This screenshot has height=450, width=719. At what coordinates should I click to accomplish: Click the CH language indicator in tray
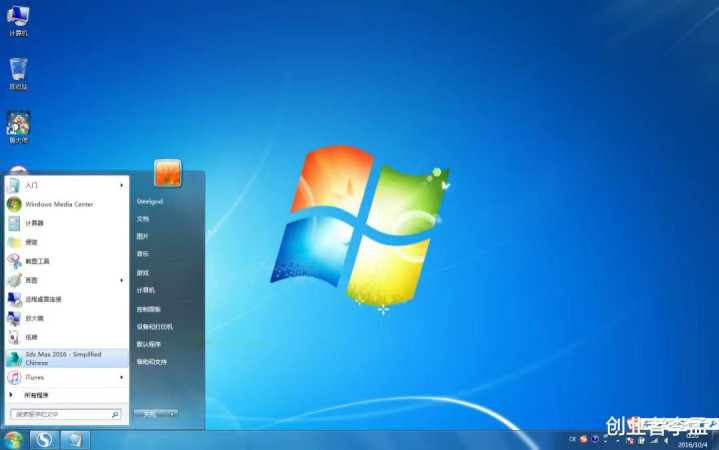click(x=572, y=439)
